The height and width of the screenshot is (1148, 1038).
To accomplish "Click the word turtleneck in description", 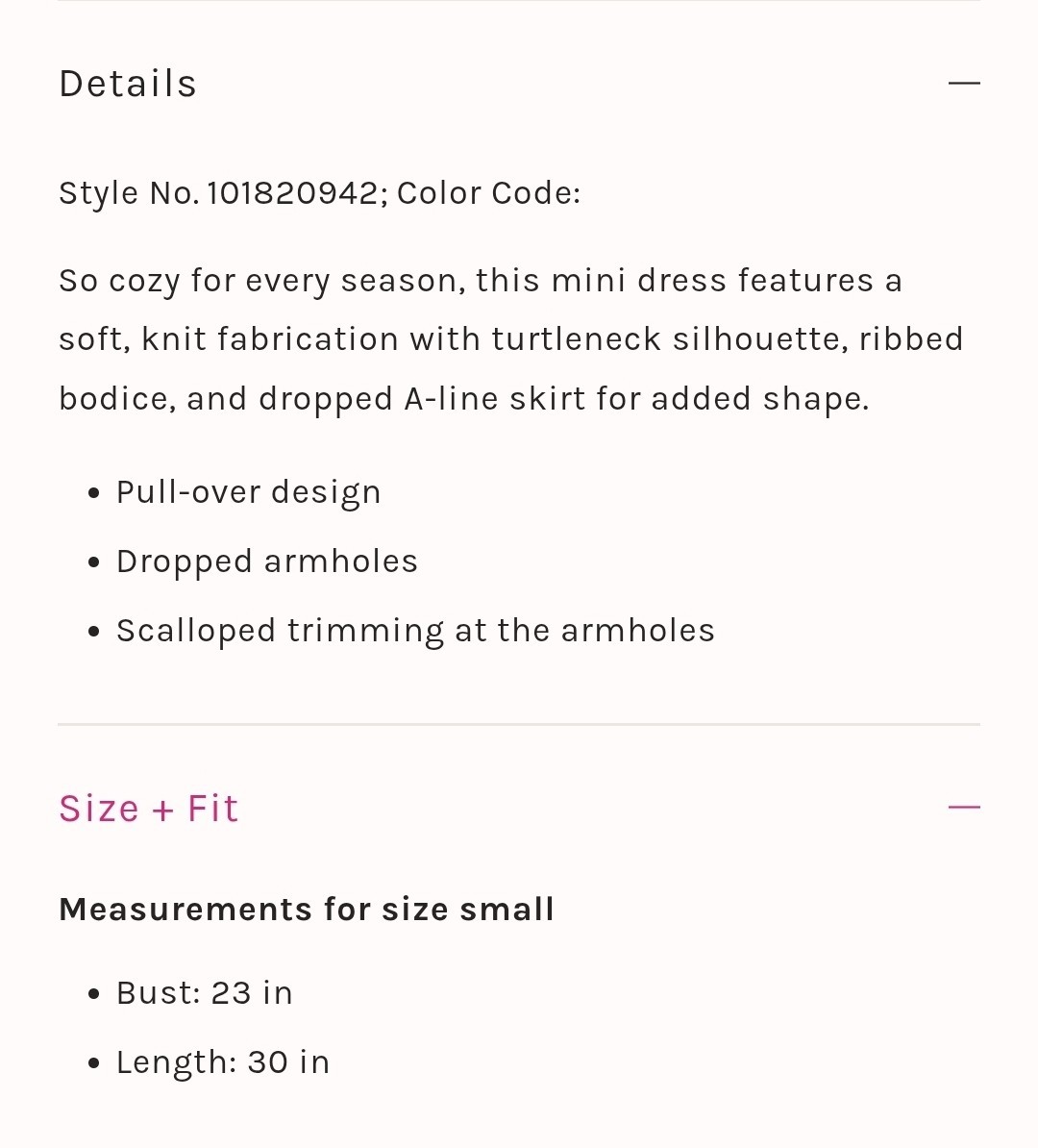I will (576, 339).
